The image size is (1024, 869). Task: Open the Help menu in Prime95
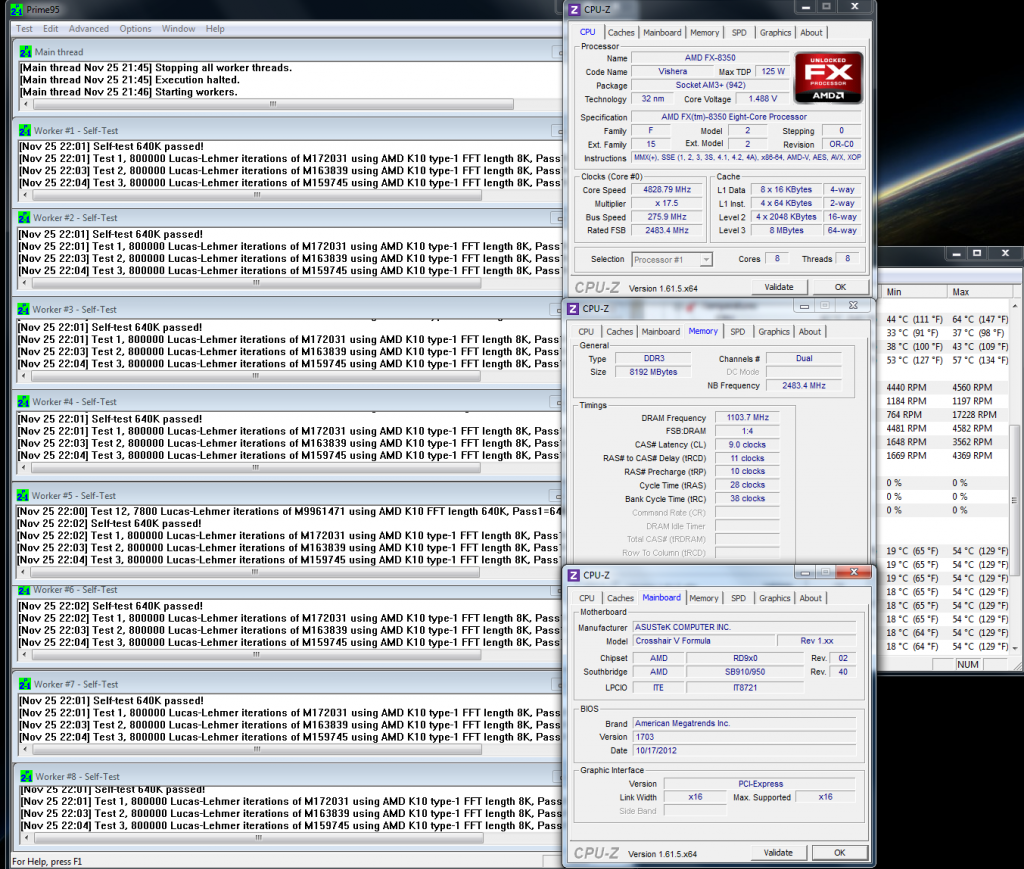click(x=215, y=29)
